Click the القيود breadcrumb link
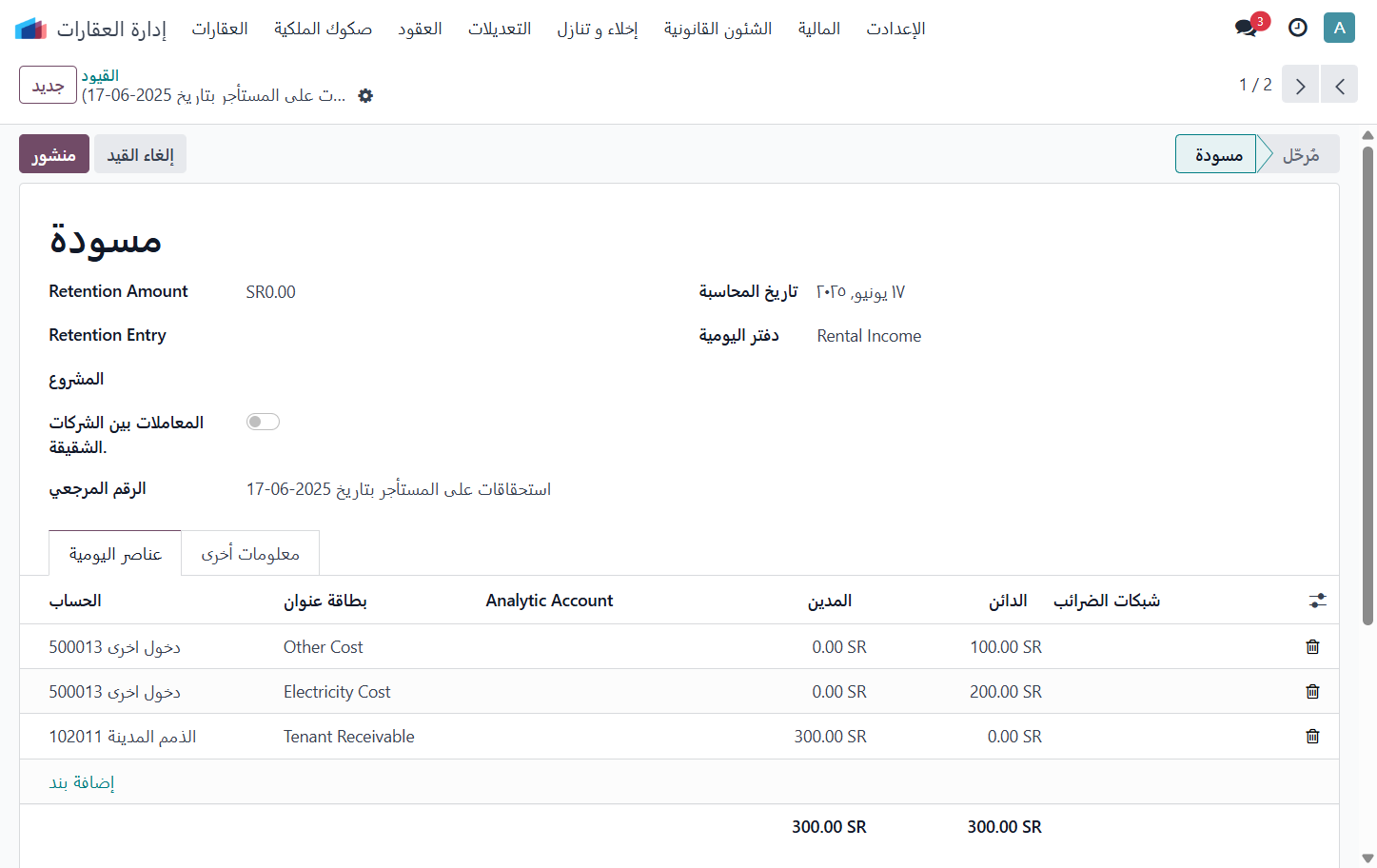Screen dimensions: 1377x868 (100, 75)
